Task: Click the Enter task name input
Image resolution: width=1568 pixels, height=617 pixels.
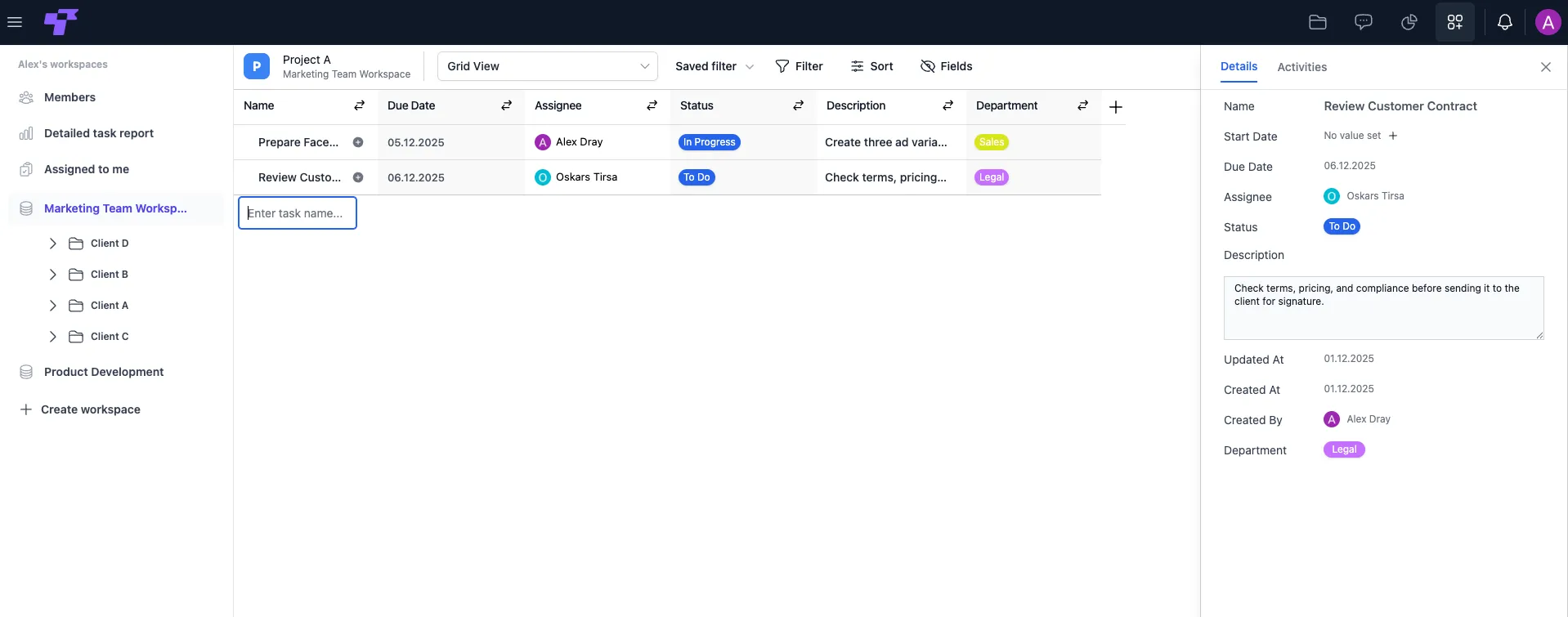Action: coord(298,213)
